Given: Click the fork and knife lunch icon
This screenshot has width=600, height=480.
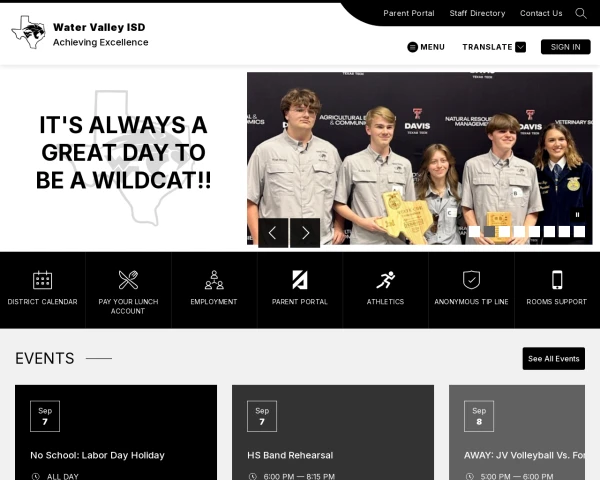Looking at the screenshot, I should (128, 280).
